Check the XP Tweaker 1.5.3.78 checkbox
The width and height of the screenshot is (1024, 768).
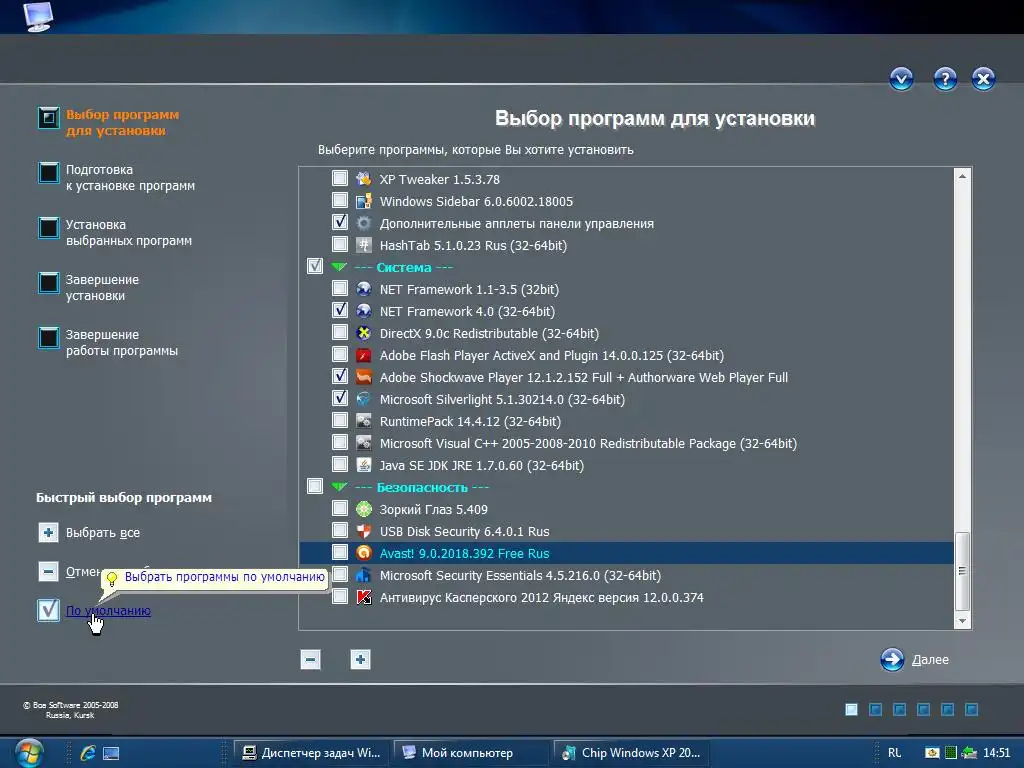340,178
